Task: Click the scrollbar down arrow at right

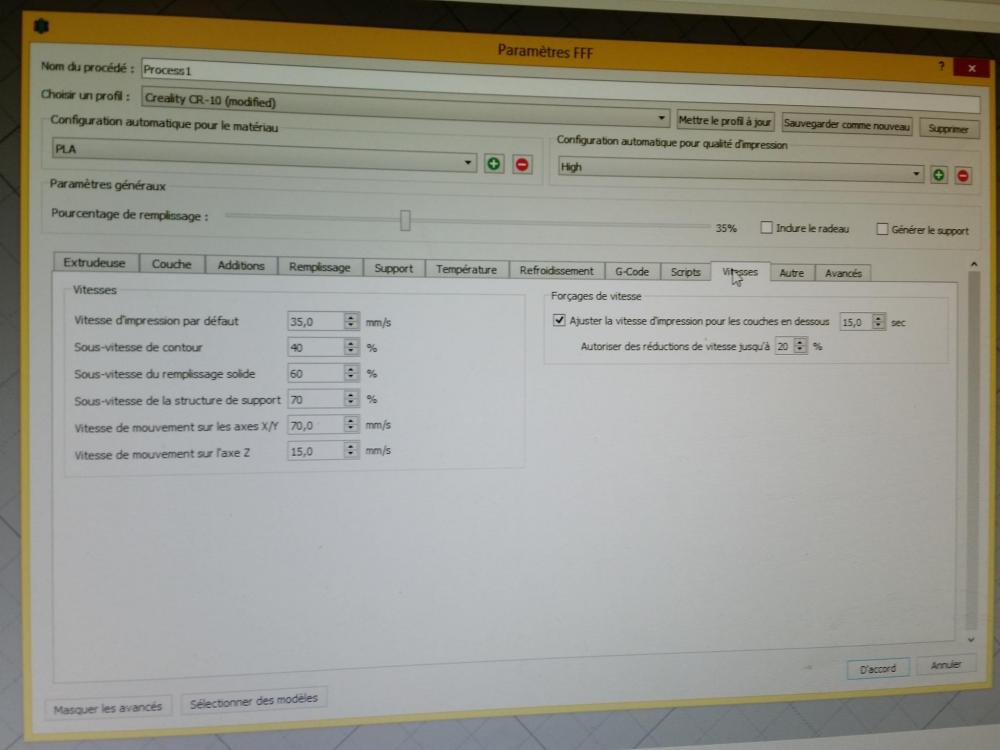Action: coord(971,639)
